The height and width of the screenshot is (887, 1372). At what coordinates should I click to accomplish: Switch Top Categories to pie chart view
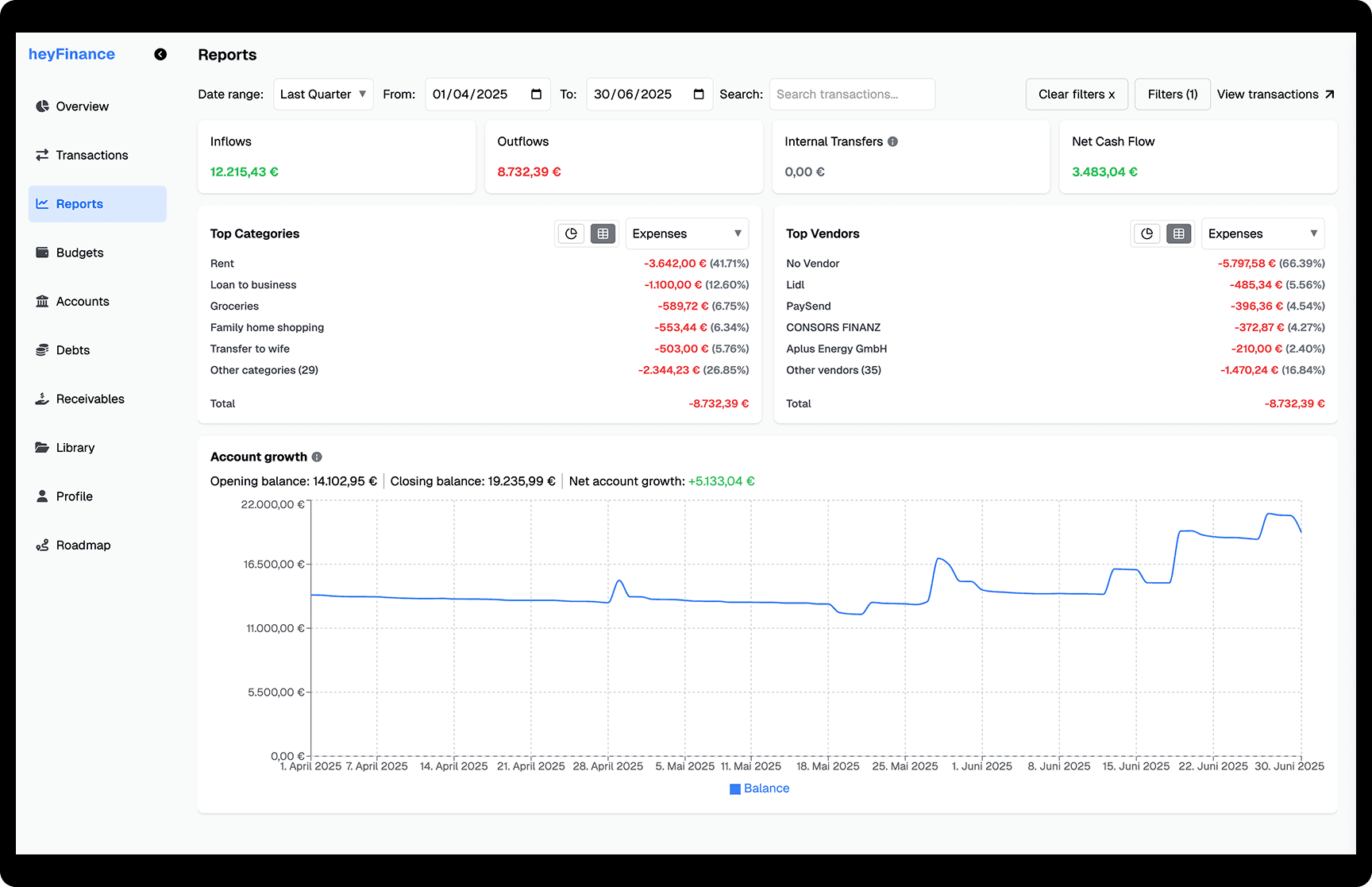tap(571, 233)
